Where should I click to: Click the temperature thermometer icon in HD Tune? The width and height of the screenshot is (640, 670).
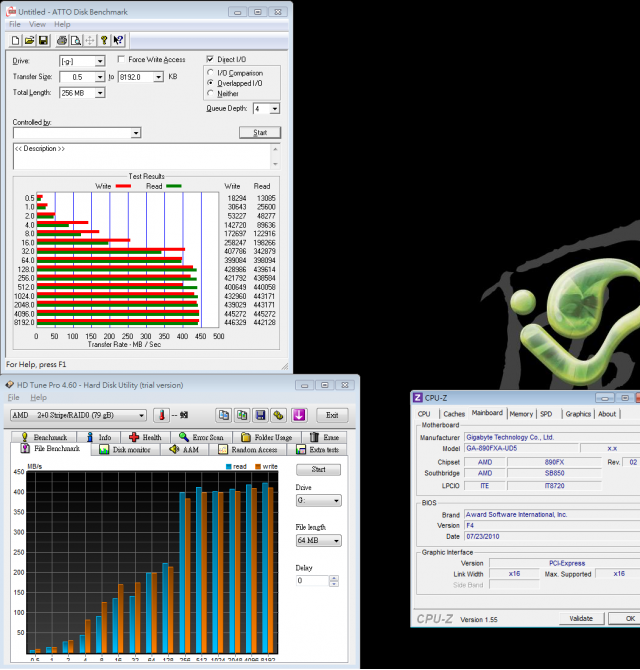click(x=162, y=415)
